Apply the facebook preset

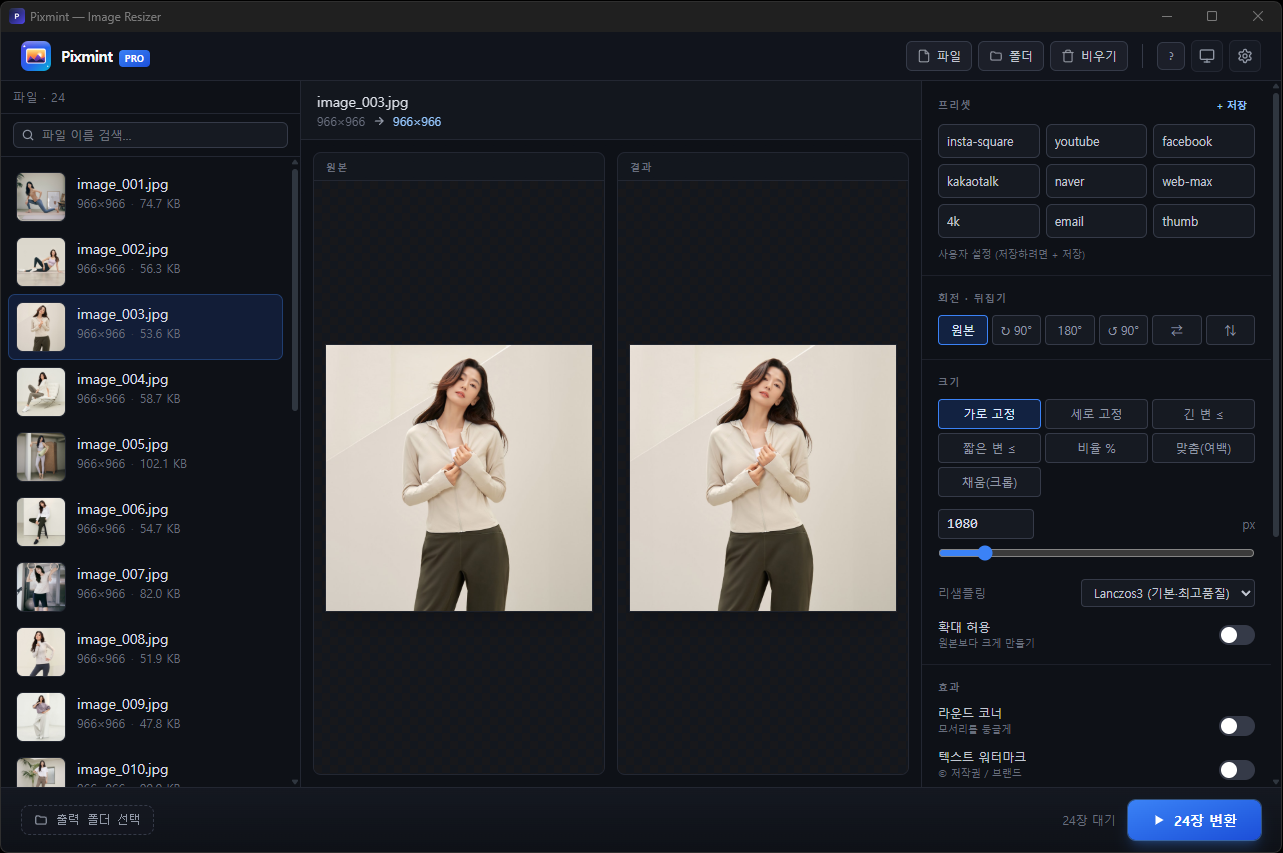point(1204,141)
